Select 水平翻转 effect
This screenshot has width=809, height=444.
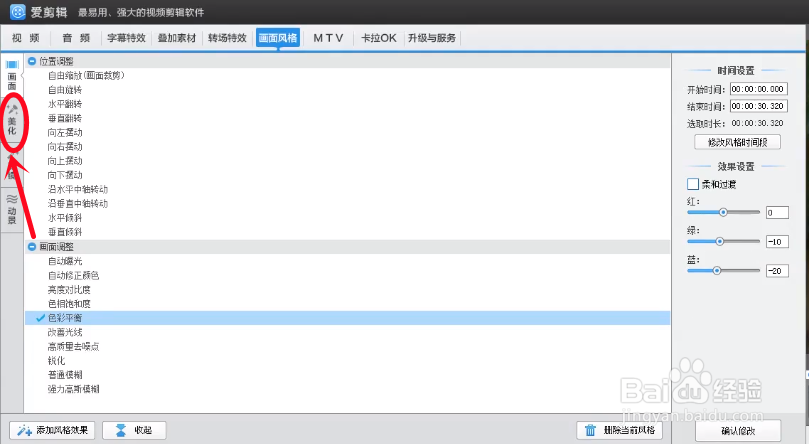click(x=65, y=104)
